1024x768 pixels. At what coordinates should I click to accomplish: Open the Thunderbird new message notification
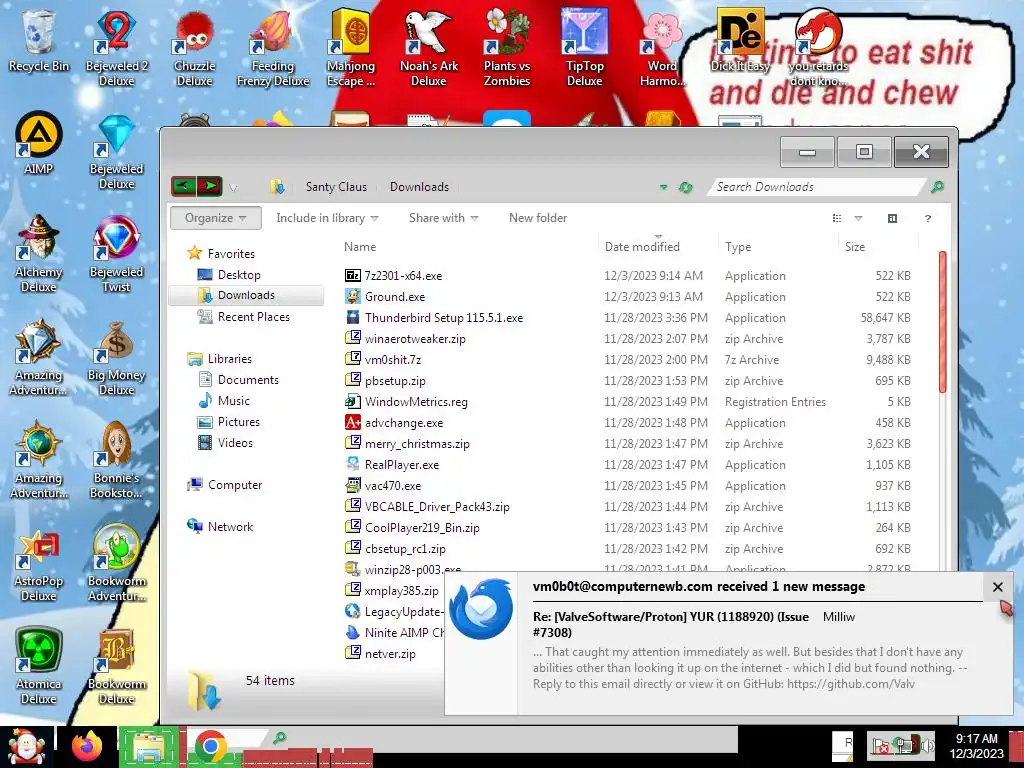click(x=729, y=643)
